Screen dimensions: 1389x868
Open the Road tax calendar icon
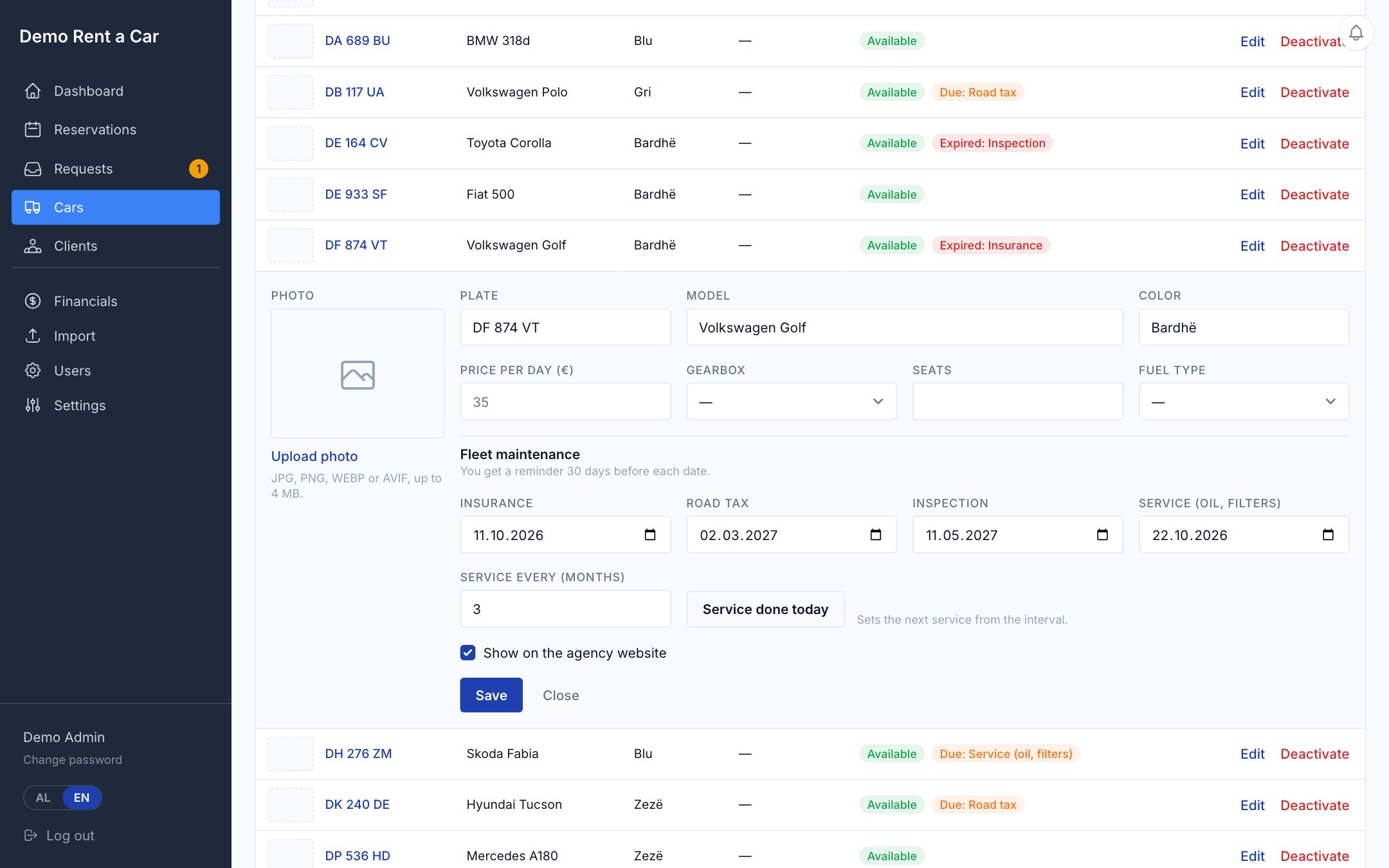point(876,534)
